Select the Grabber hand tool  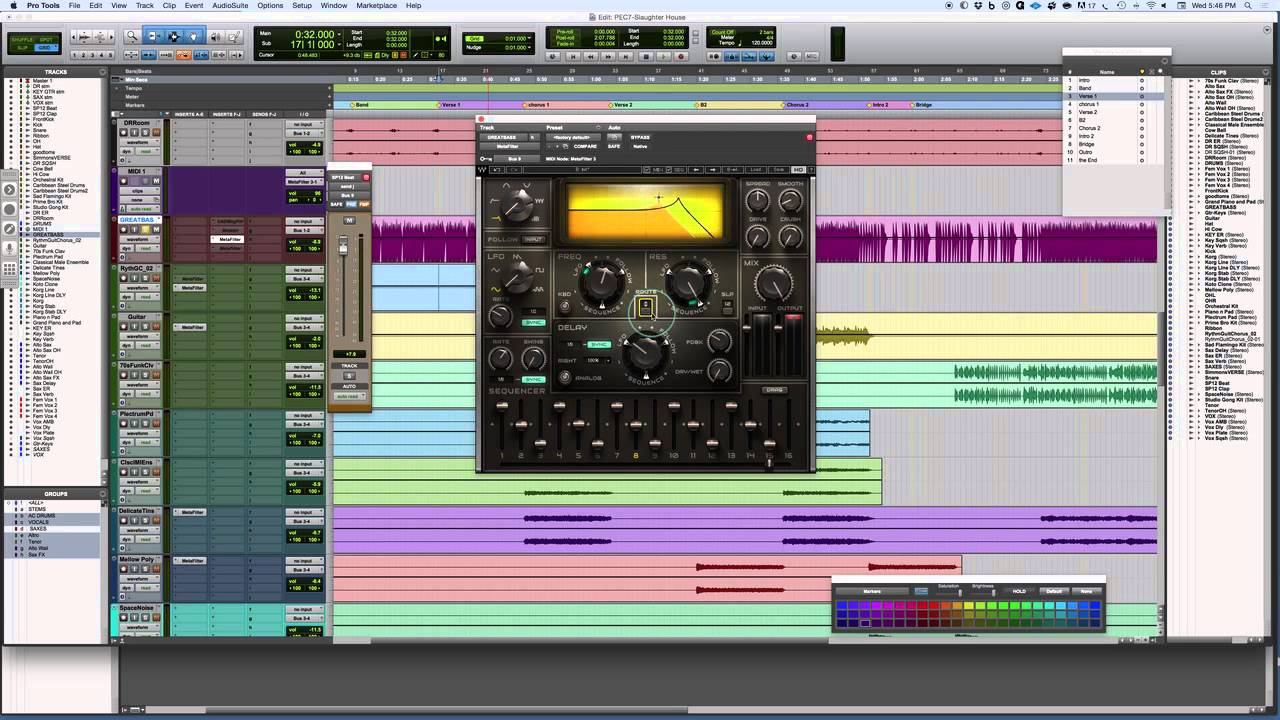(x=193, y=36)
